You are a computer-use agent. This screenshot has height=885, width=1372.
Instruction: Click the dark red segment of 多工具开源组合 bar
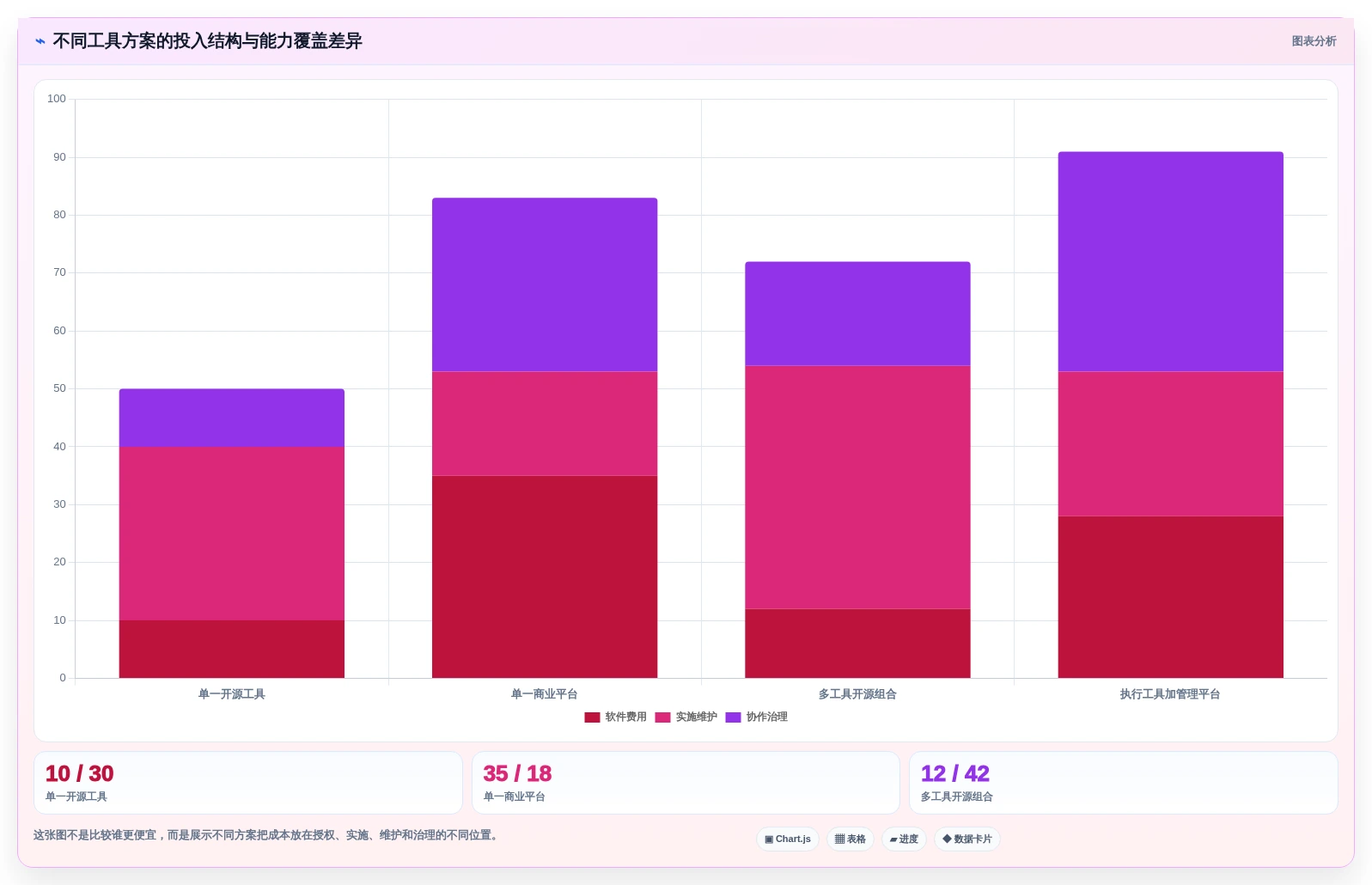pos(857,644)
